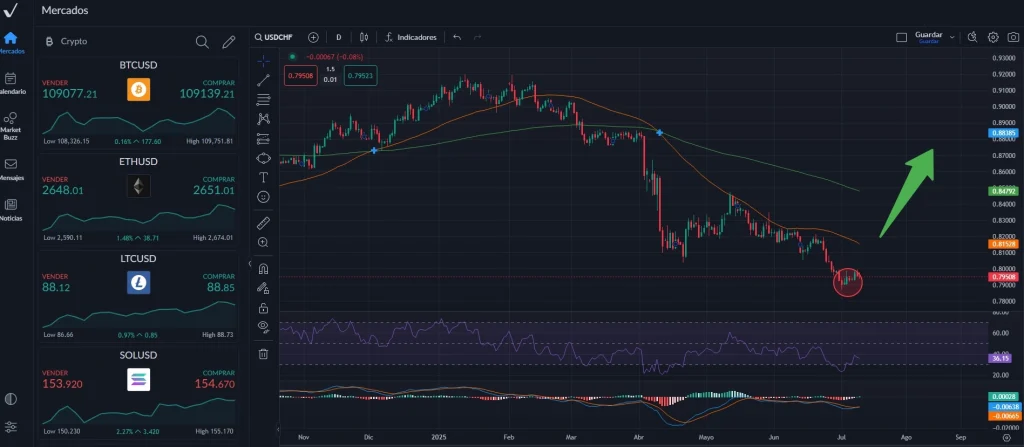Click the USDCHF symbol search field
Viewport: 1024px width, 447px height.
point(273,37)
